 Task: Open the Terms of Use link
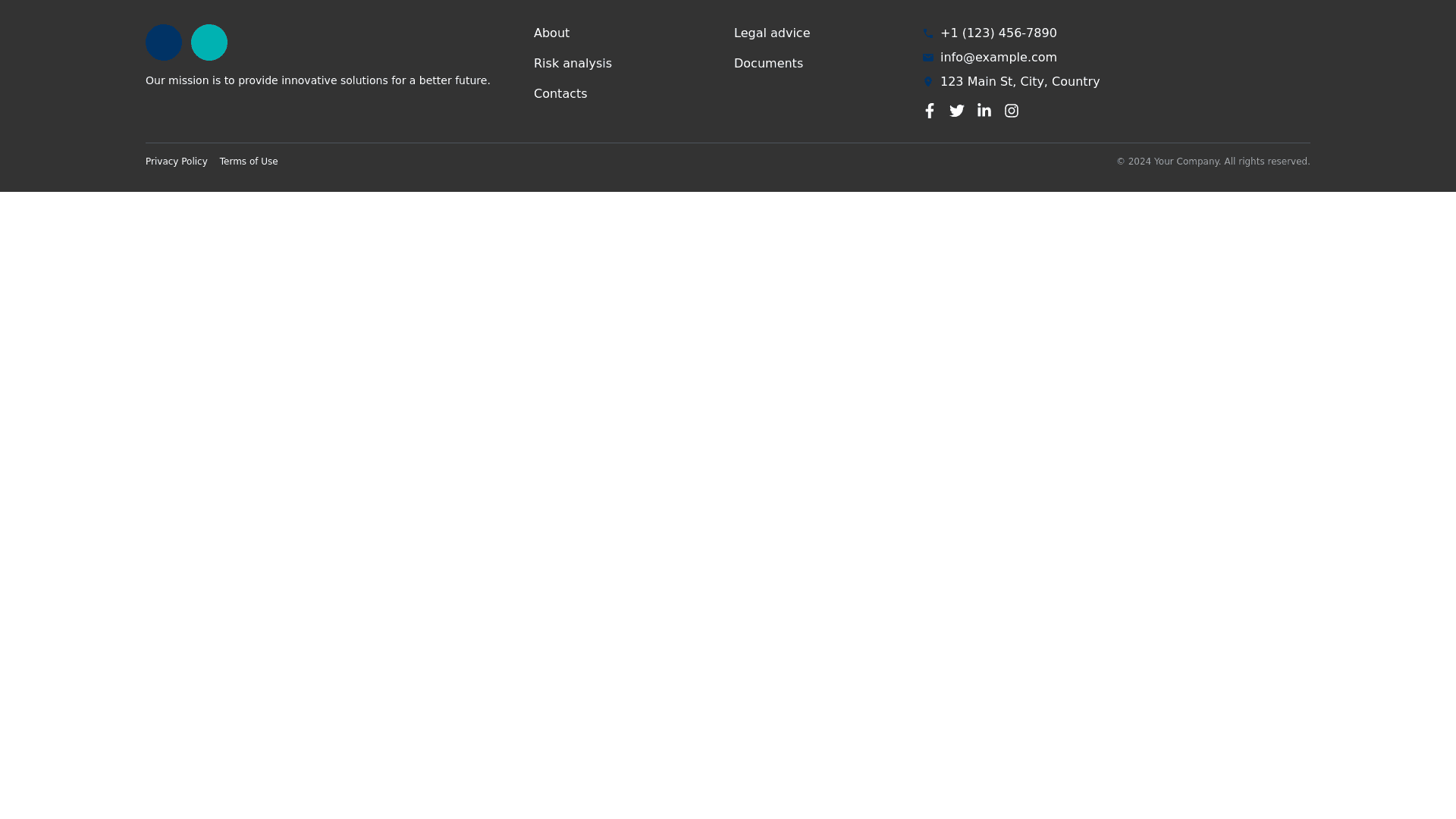(x=249, y=162)
